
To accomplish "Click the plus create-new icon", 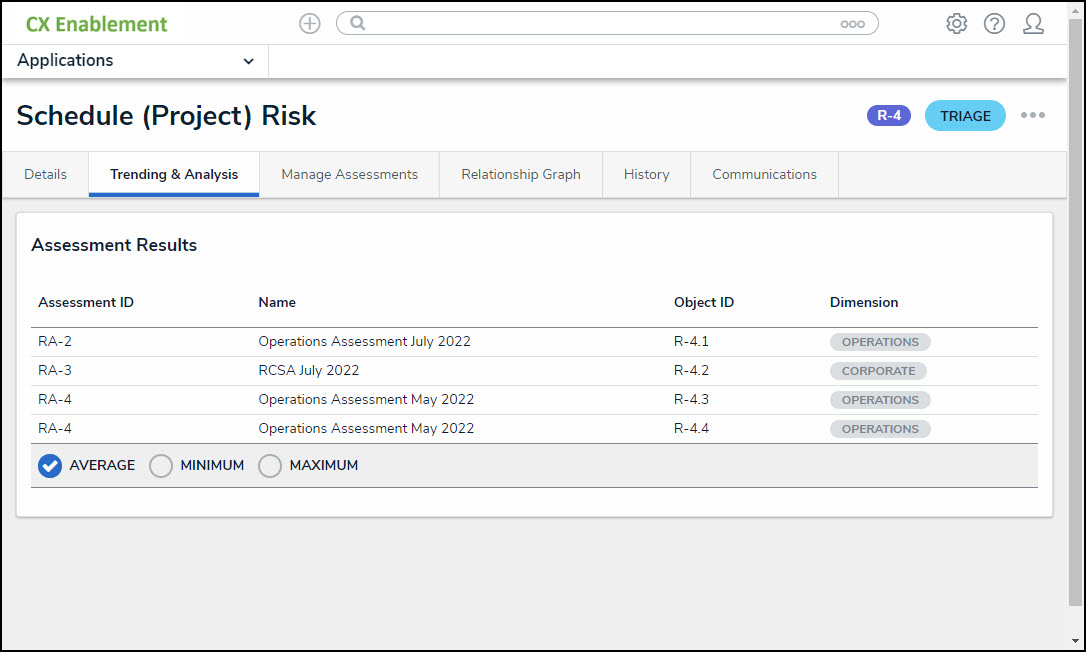I will [310, 24].
